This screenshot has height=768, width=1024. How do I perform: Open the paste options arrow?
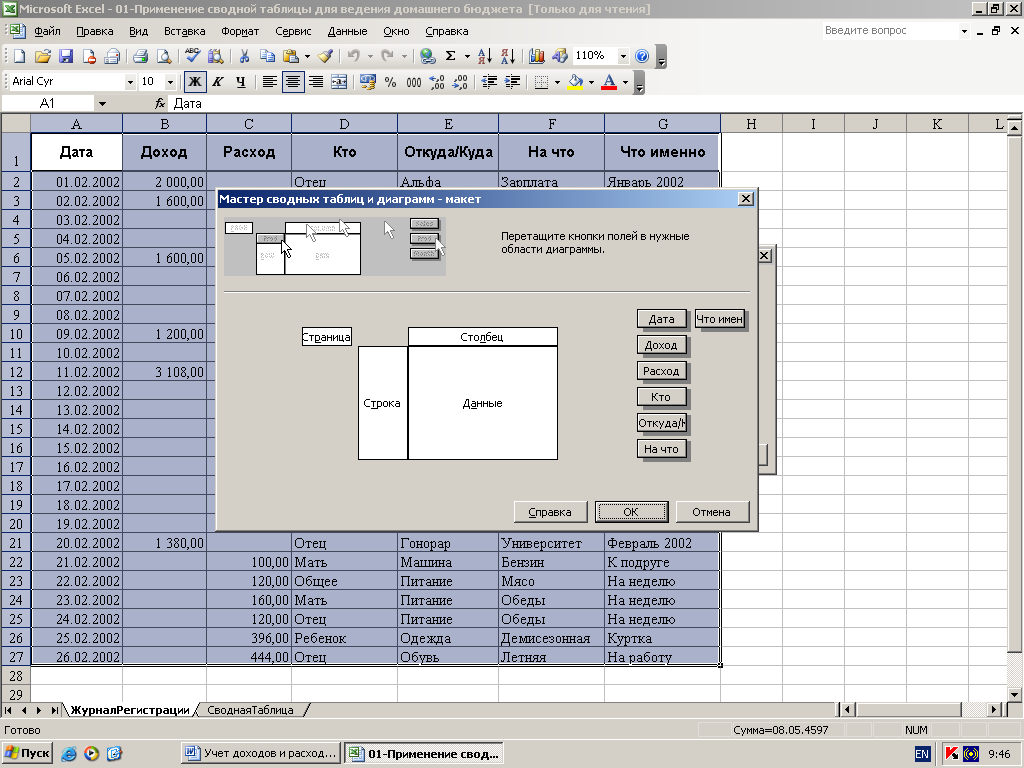[x=307, y=56]
